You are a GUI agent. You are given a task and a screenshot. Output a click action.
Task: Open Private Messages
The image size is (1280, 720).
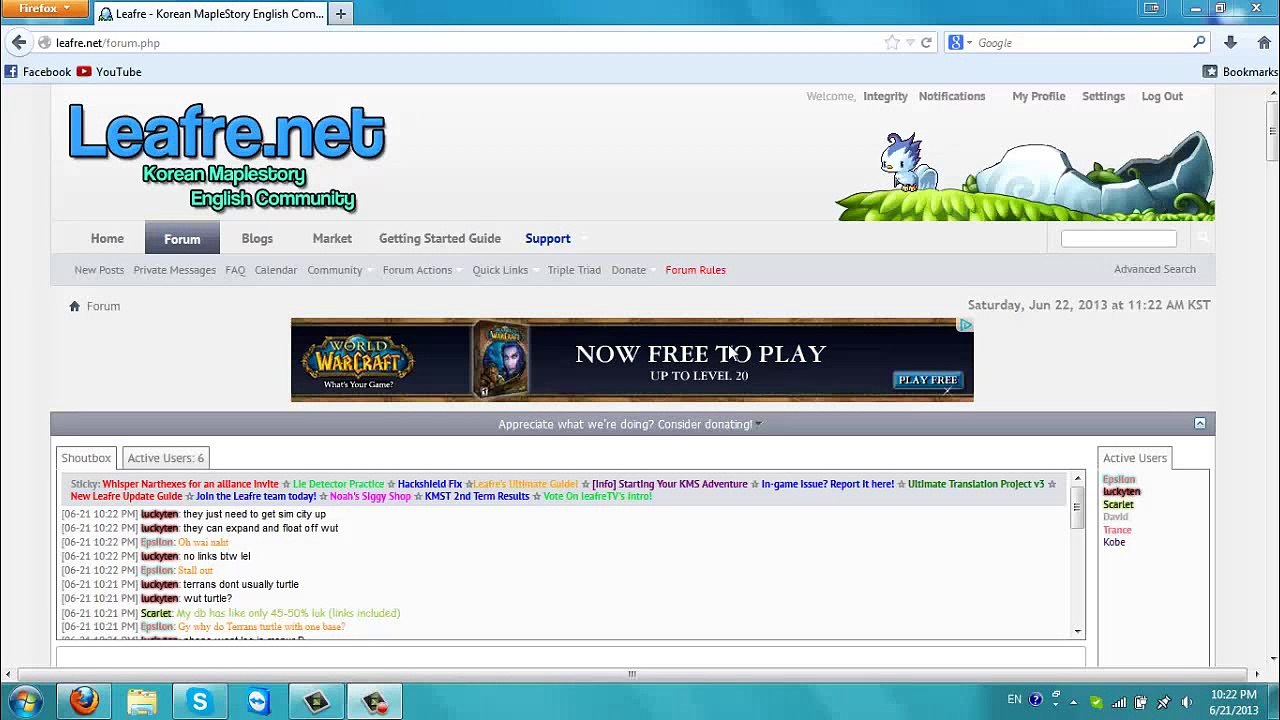pos(175,270)
